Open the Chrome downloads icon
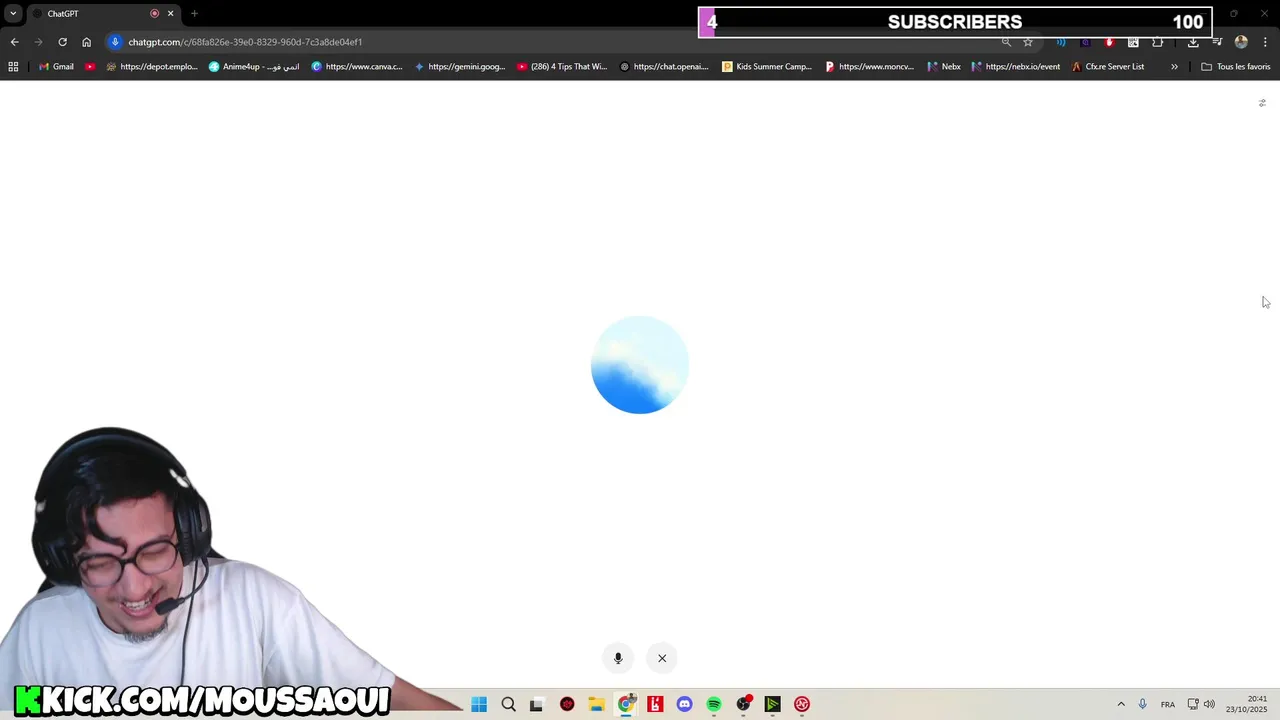 [x=1193, y=42]
